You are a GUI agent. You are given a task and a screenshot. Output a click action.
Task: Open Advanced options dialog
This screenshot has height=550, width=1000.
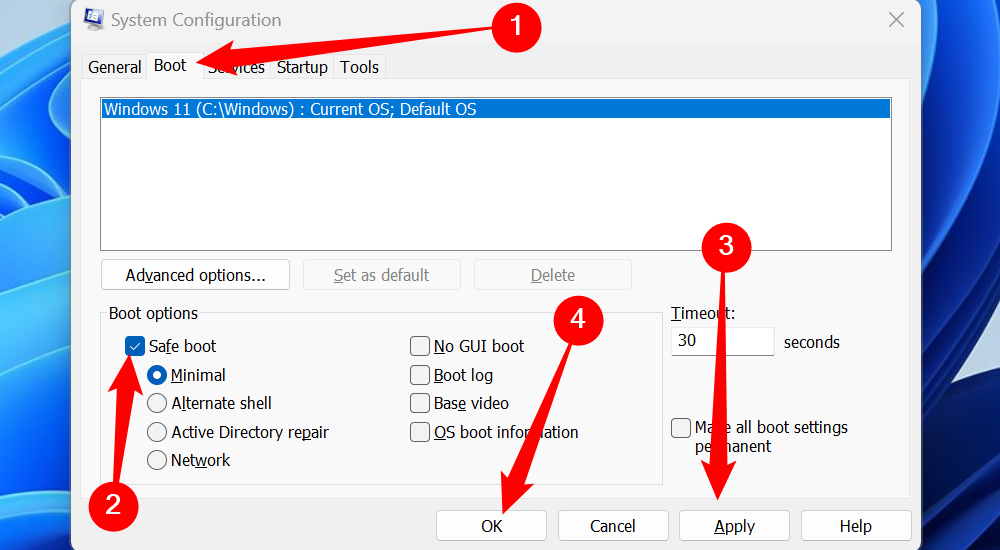pyautogui.click(x=195, y=275)
